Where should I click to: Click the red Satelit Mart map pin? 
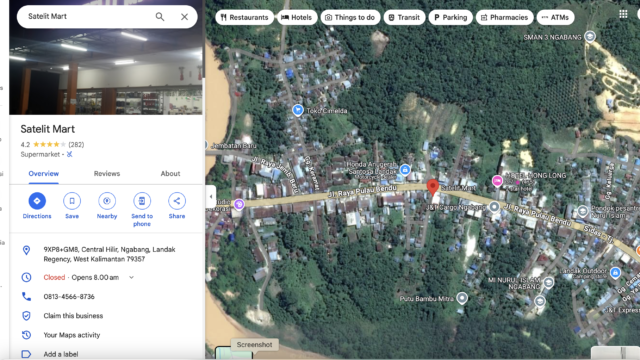433,187
